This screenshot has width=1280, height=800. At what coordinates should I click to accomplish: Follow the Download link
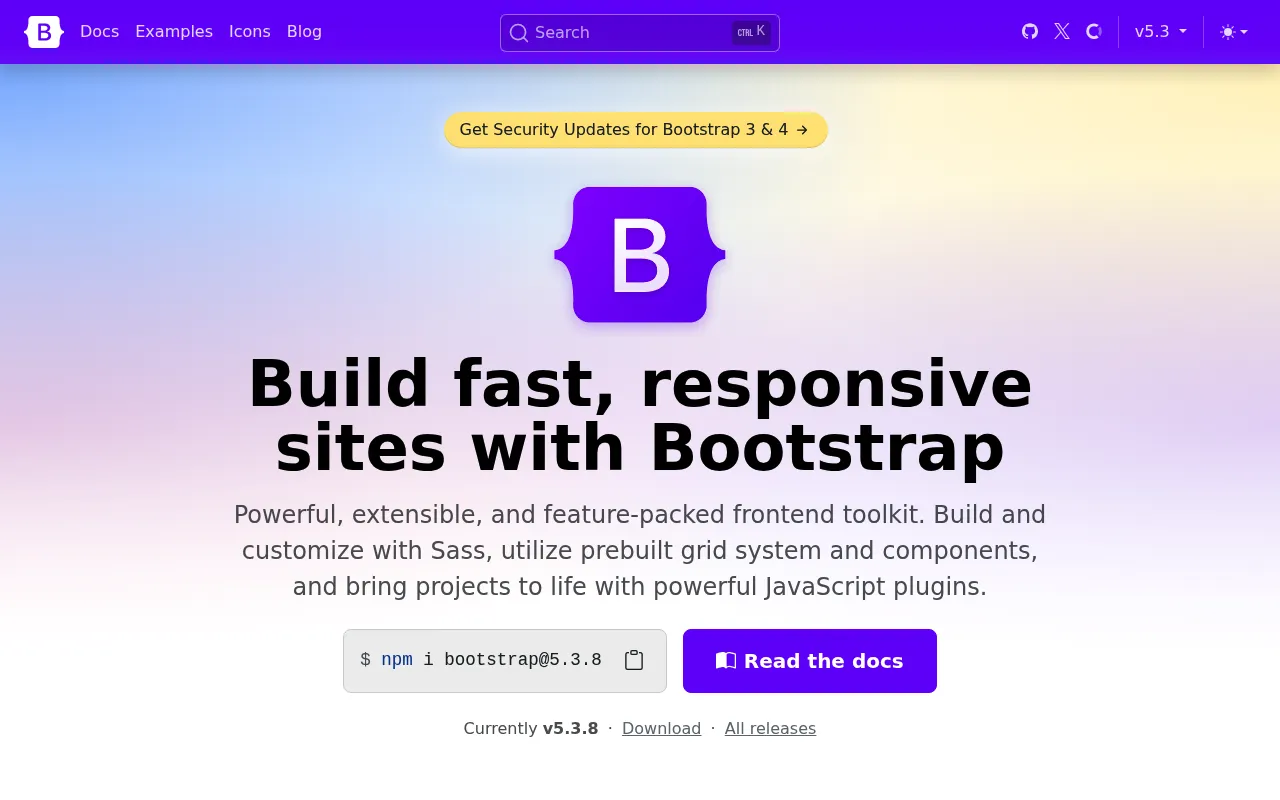[x=661, y=729]
